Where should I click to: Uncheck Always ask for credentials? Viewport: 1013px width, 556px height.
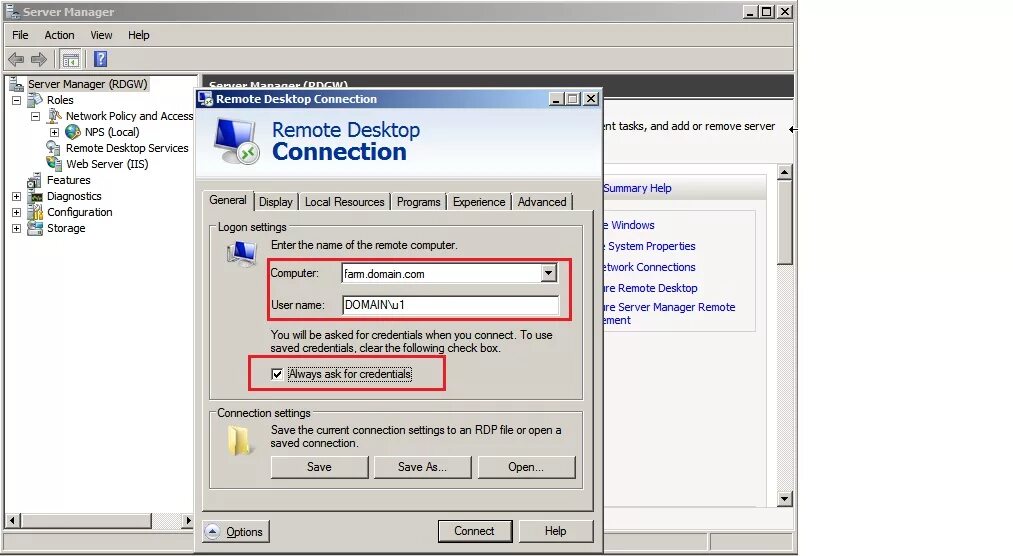[x=277, y=374]
